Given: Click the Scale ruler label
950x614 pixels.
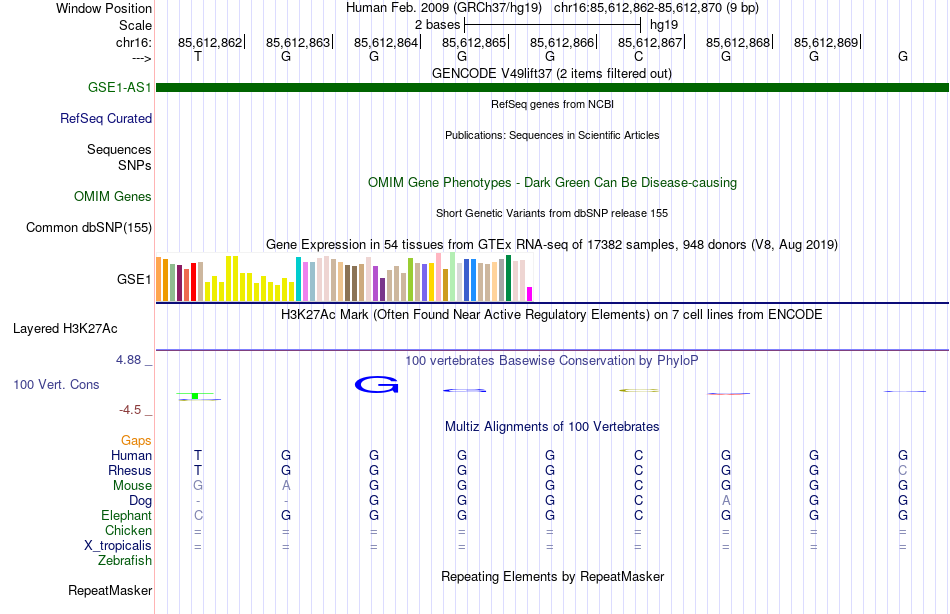Looking at the screenshot, I should coord(136,25).
